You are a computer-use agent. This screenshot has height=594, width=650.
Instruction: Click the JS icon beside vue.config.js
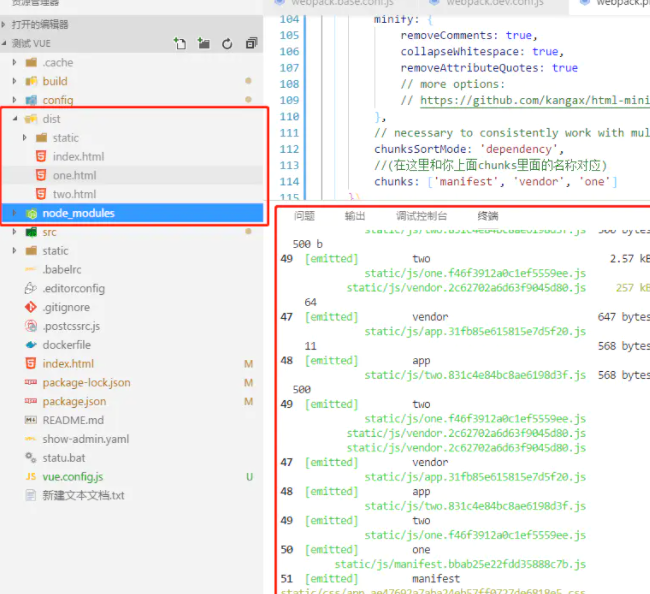pos(31,477)
